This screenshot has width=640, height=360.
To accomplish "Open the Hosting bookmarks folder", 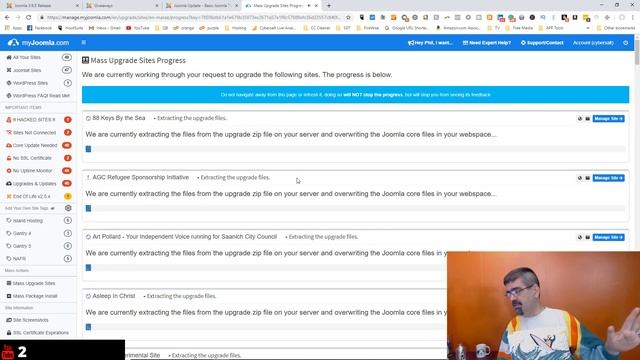I will point(236,28).
